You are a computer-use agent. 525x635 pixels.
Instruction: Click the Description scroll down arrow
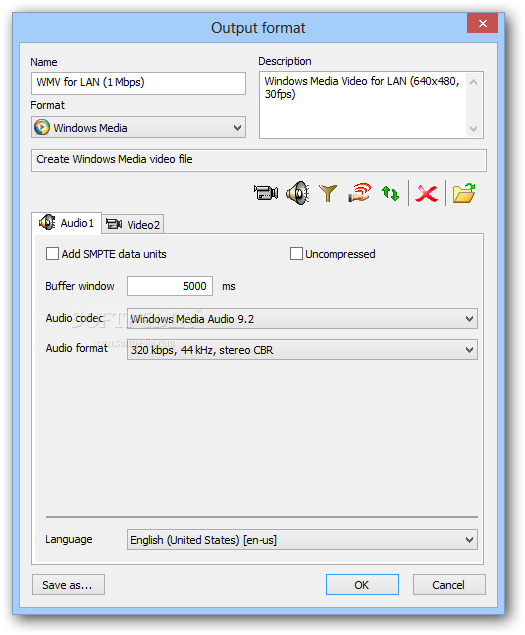click(x=473, y=129)
